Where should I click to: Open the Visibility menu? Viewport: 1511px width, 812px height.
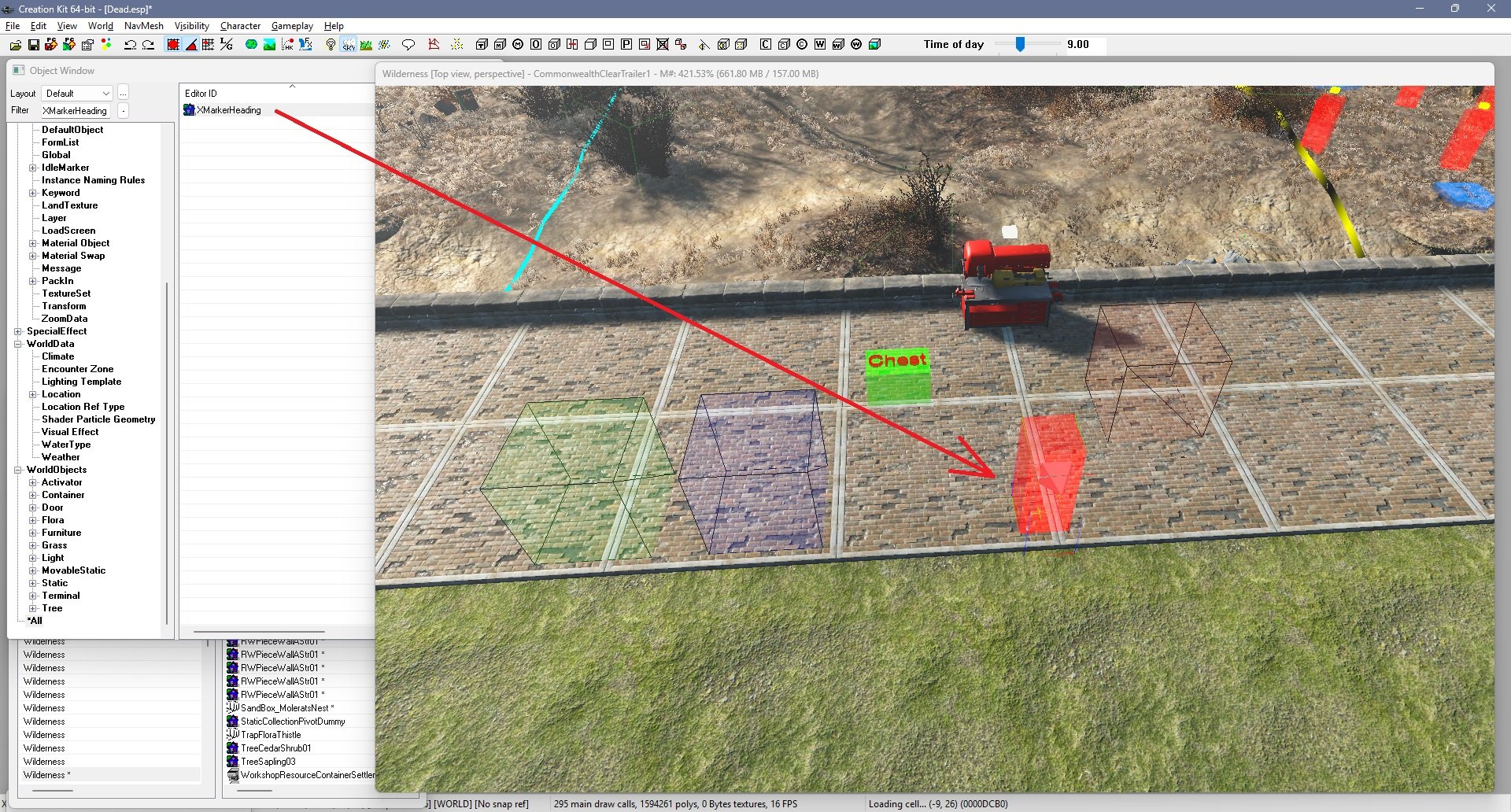click(x=192, y=26)
